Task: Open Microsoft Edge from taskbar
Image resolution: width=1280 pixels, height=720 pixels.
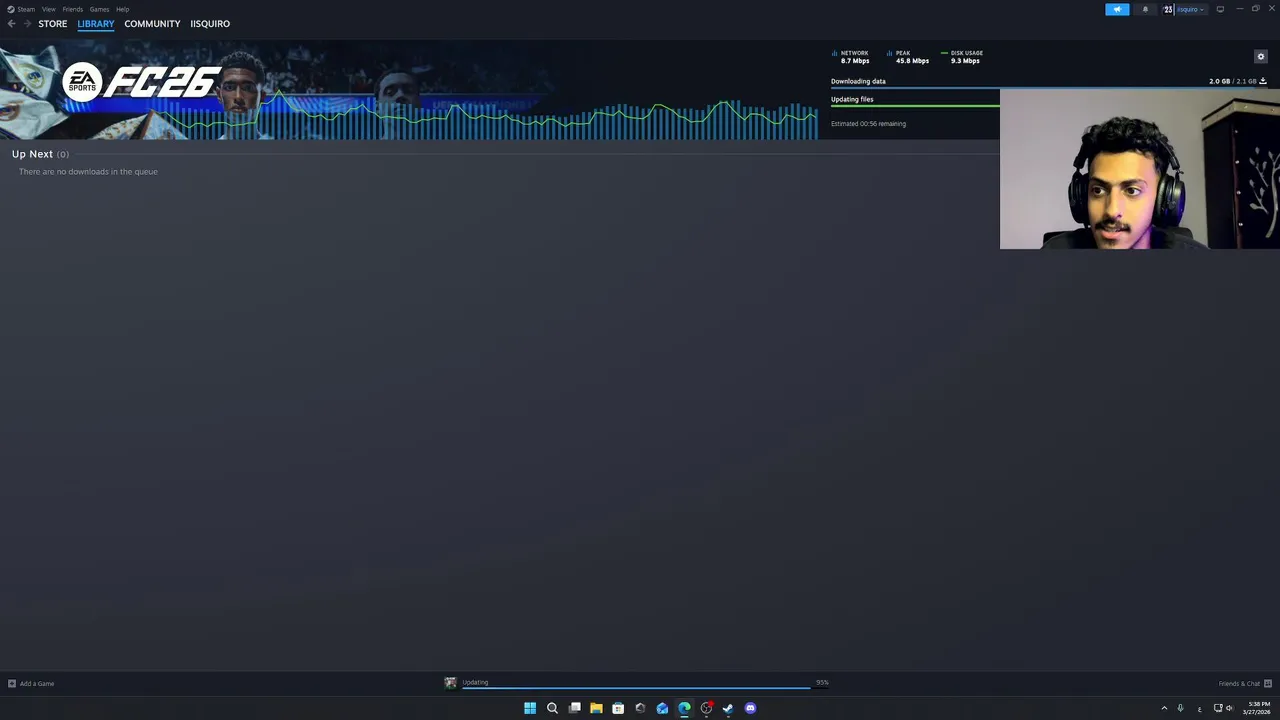Action: coord(684,708)
